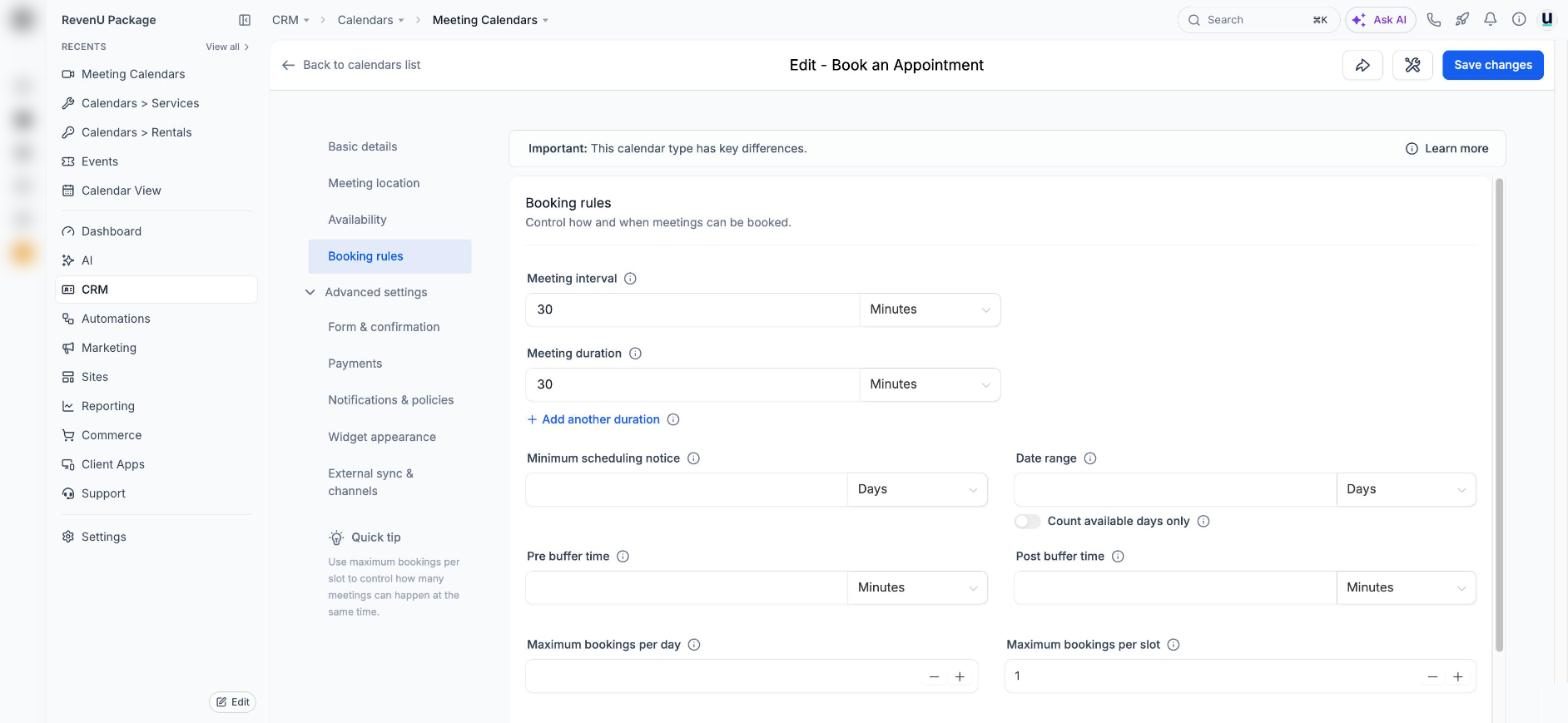Show Pre buffer time info tooltip
Image resolution: width=1568 pixels, height=723 pixels.
click(622, 557)
